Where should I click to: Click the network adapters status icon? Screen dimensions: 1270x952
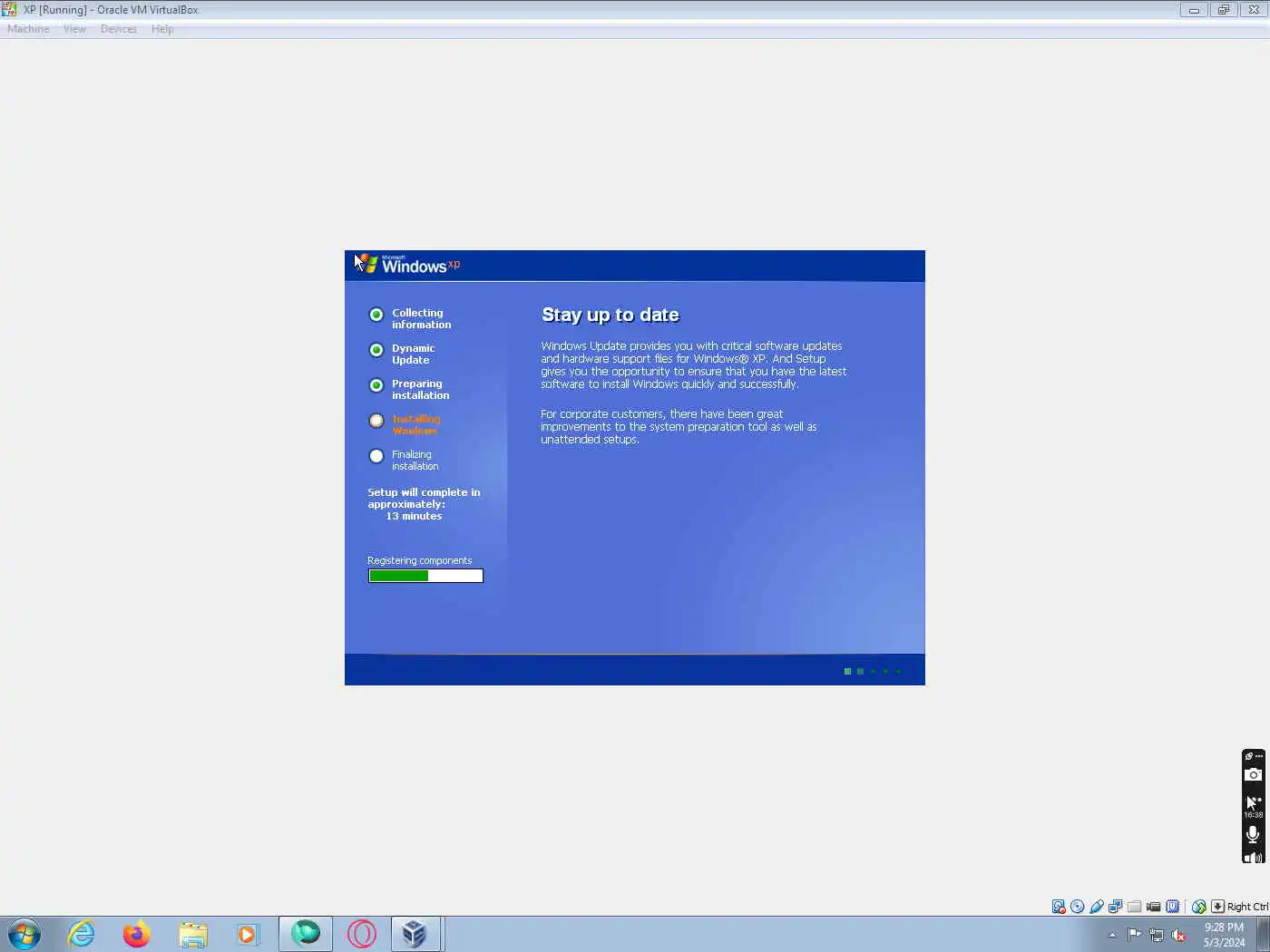1116,907
